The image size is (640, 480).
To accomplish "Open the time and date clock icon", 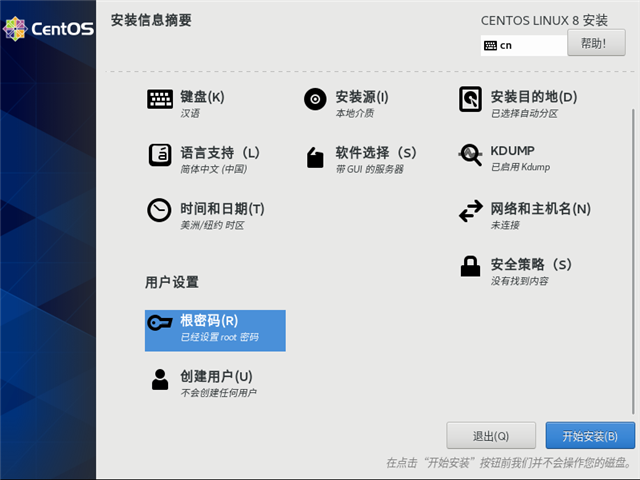I will [x=159, y=210].
